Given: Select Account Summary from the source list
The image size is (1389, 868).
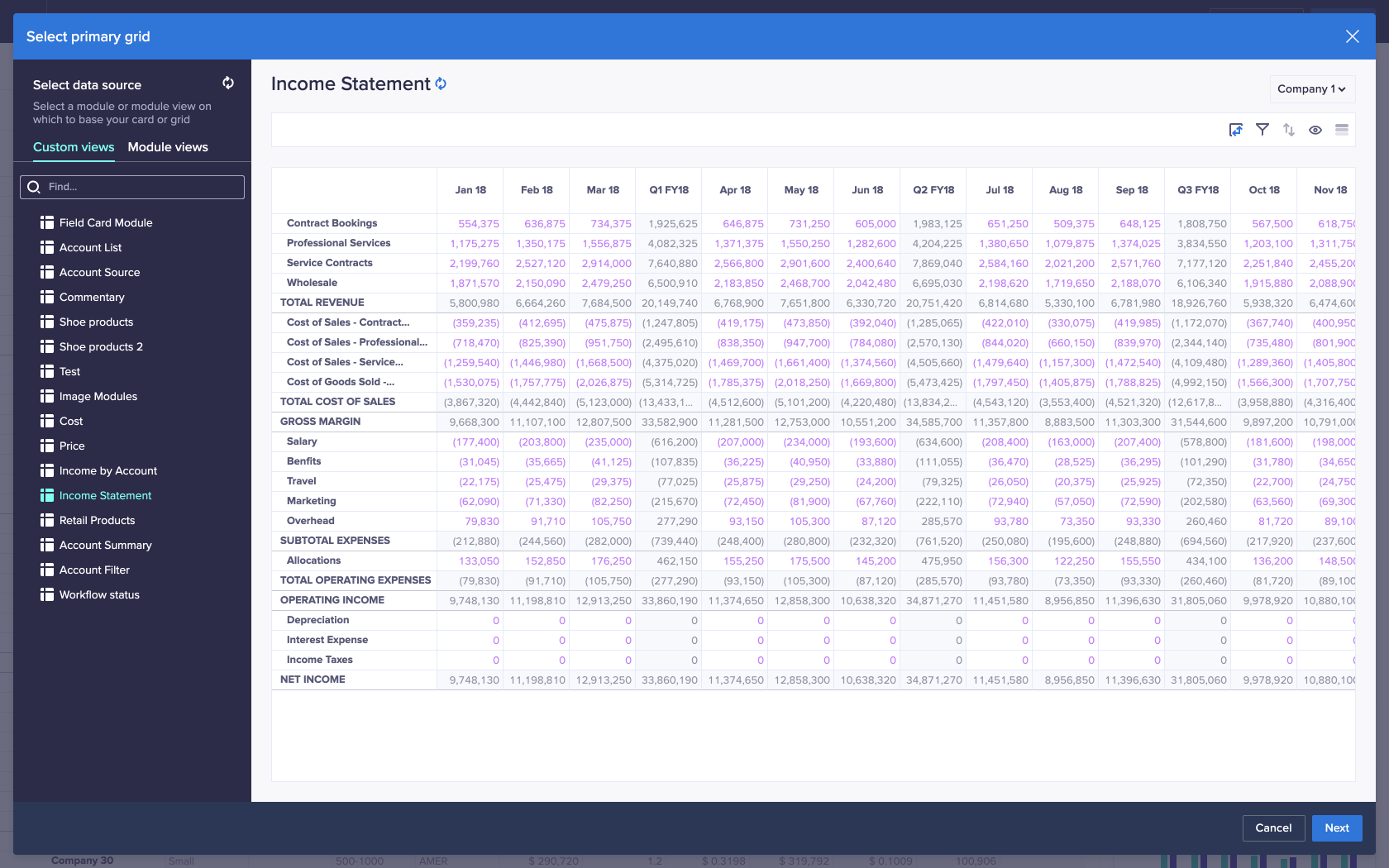Looking at the screenshot, I should [x=105, y=545].
